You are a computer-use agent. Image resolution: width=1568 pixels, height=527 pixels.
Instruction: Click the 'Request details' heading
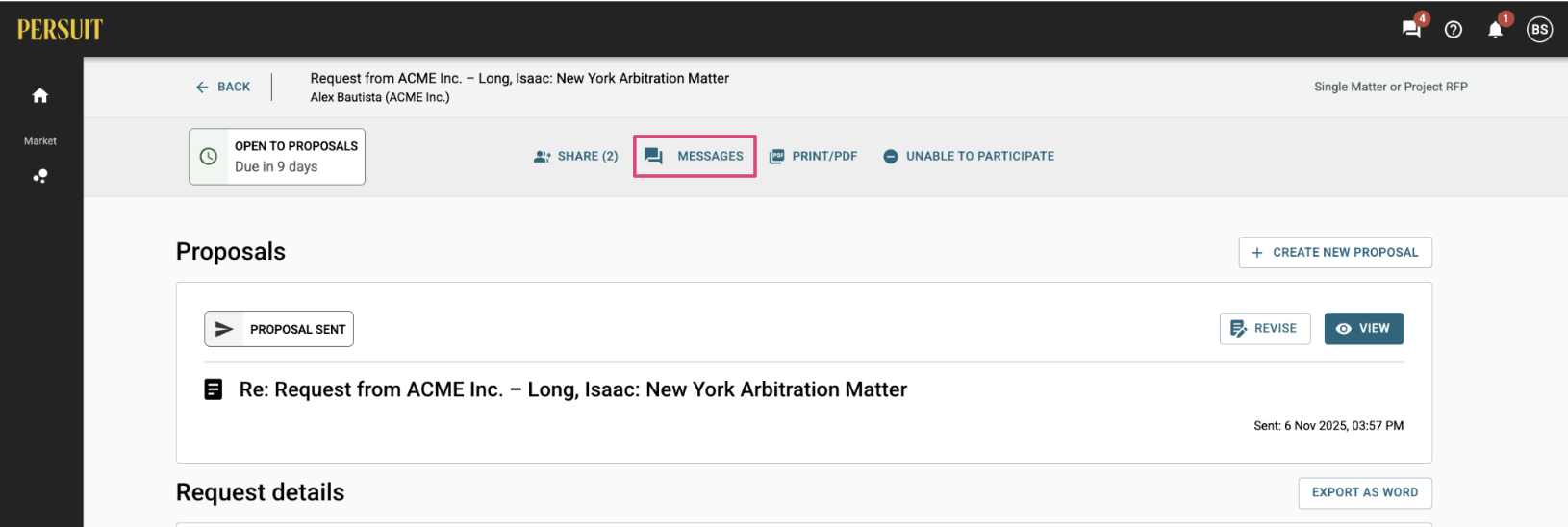pyautogui.click(x=261, y=492)
